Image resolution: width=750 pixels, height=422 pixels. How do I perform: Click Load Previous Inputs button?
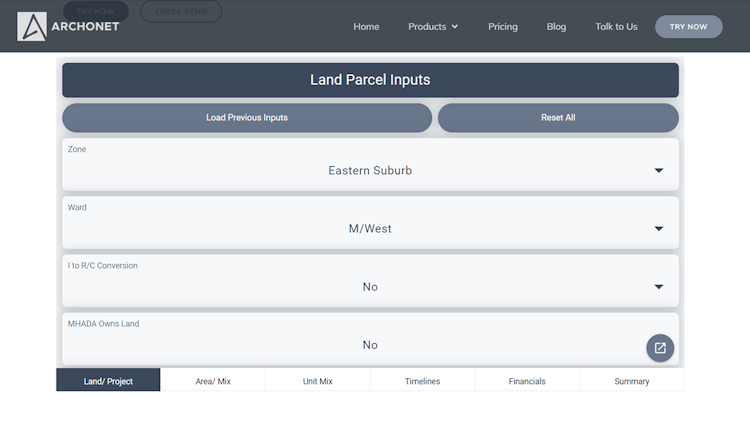coord(247,118)
